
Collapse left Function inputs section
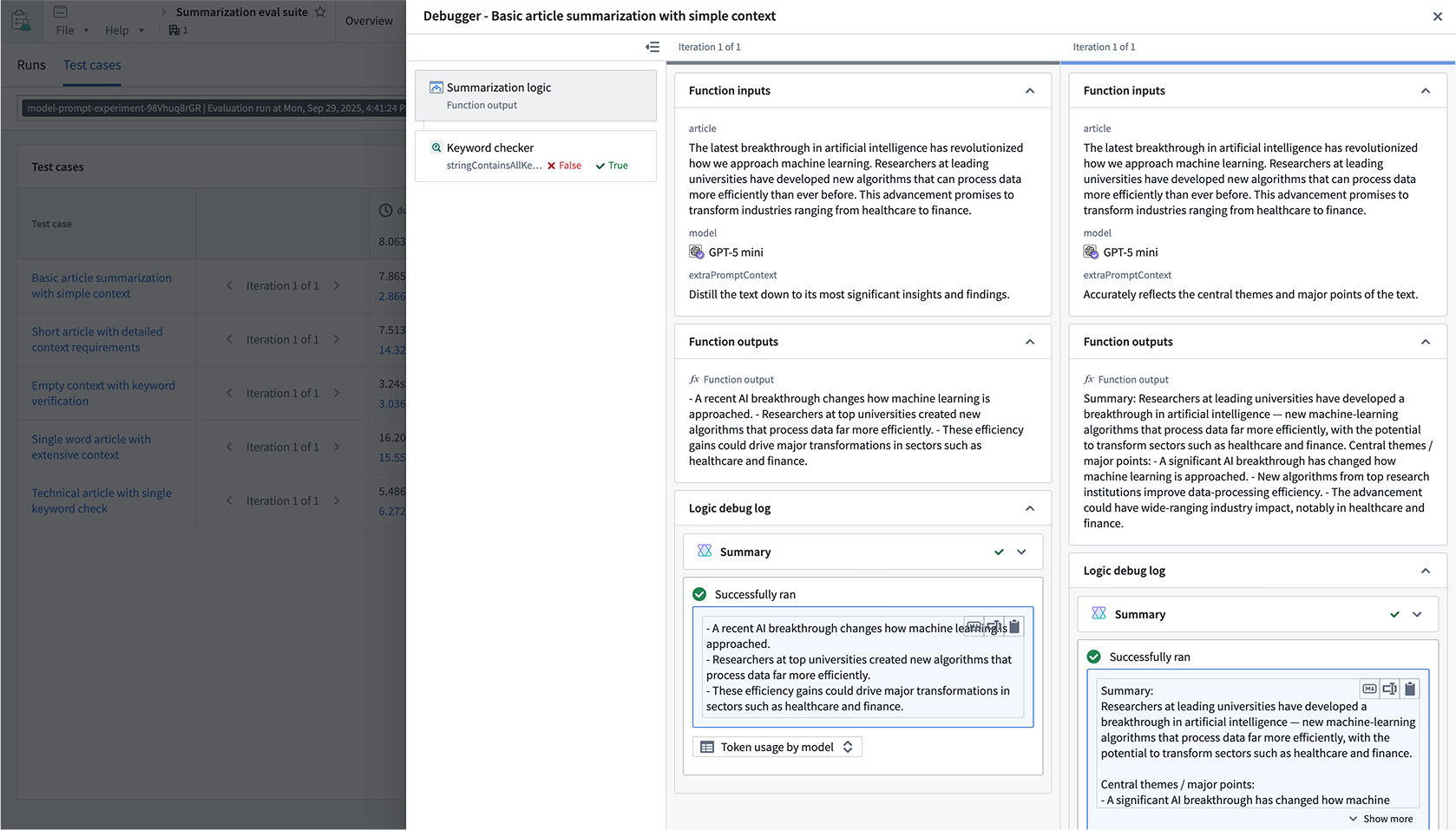1030,91
